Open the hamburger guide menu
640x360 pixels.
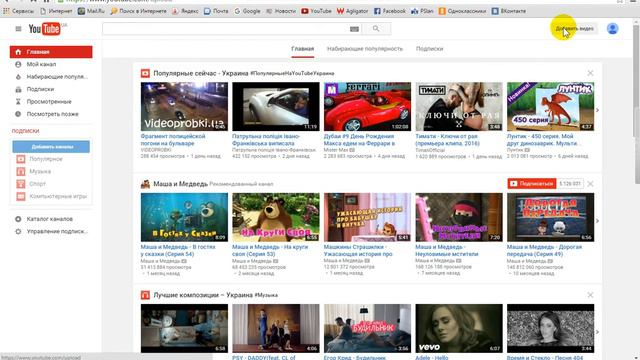(x=18, y=29)
